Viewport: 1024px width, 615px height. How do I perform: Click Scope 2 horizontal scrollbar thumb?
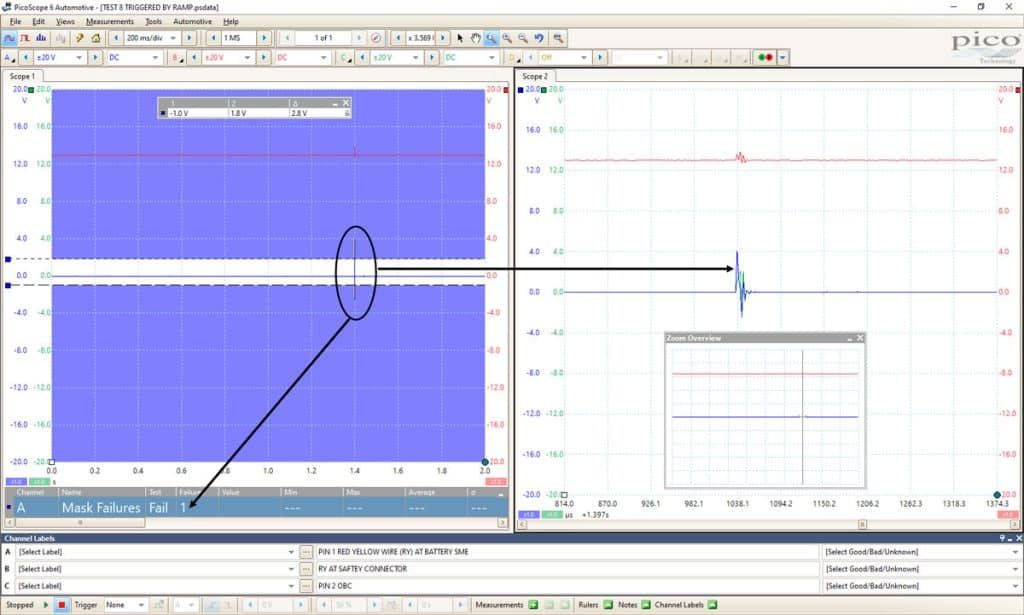pos(862,524)
